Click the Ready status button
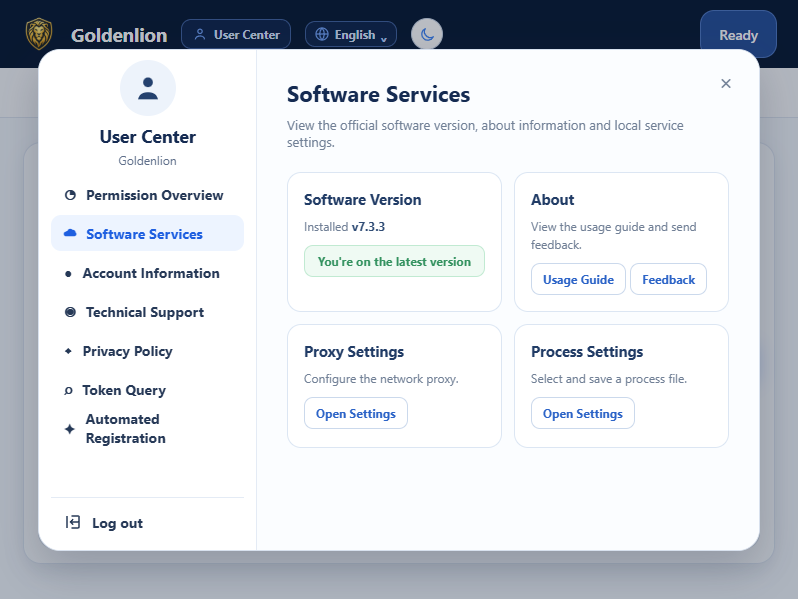 (738, 35)
